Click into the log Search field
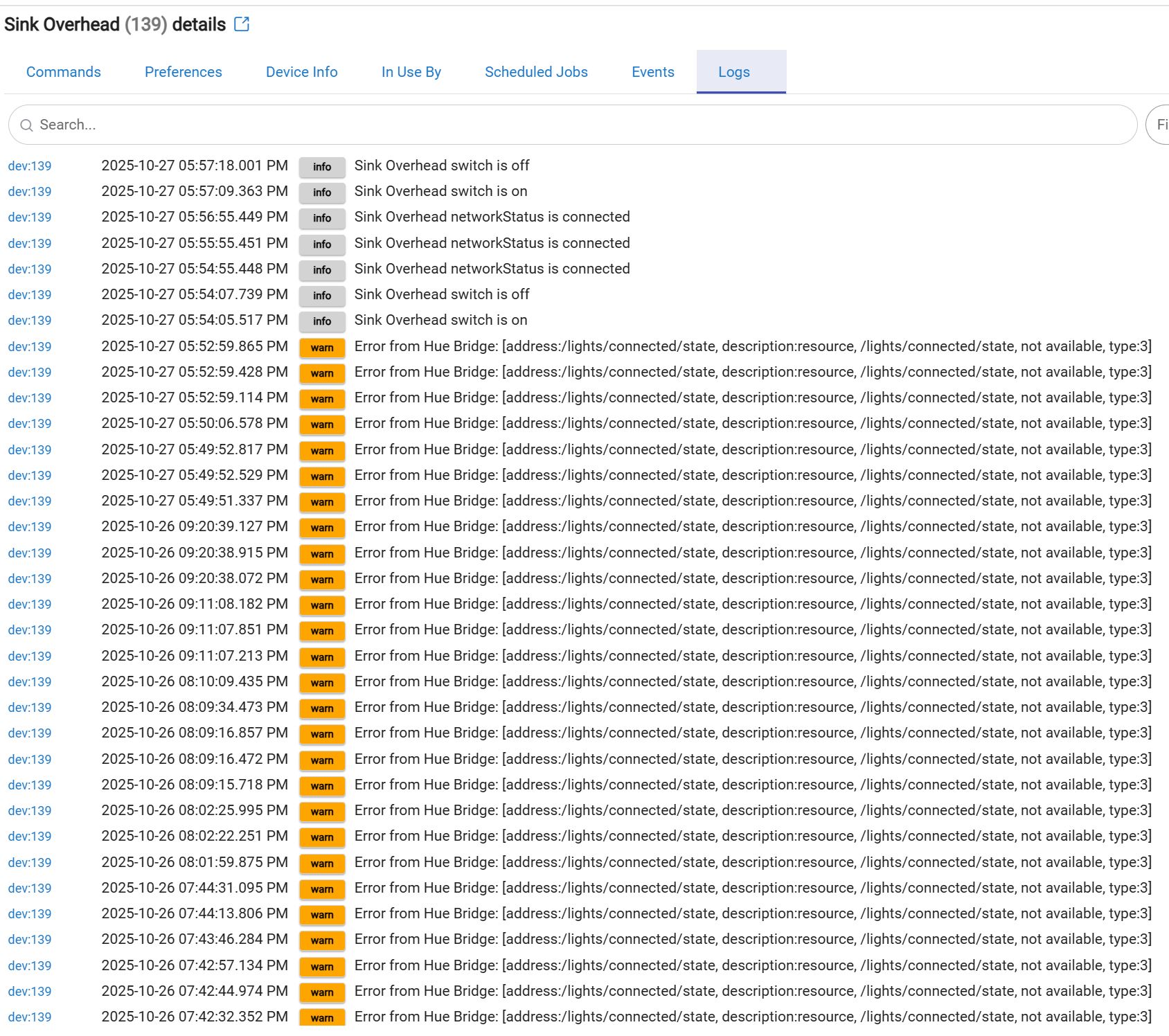Screen dimensions: 1169x1036 pos(582,125)
